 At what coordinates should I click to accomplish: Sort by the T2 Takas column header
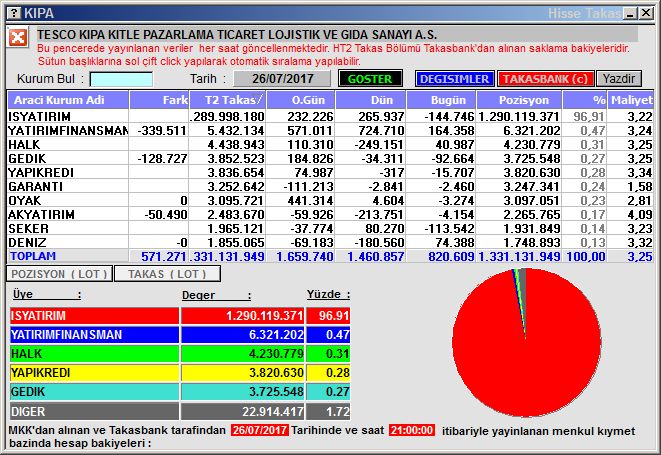tap(228, 100)
